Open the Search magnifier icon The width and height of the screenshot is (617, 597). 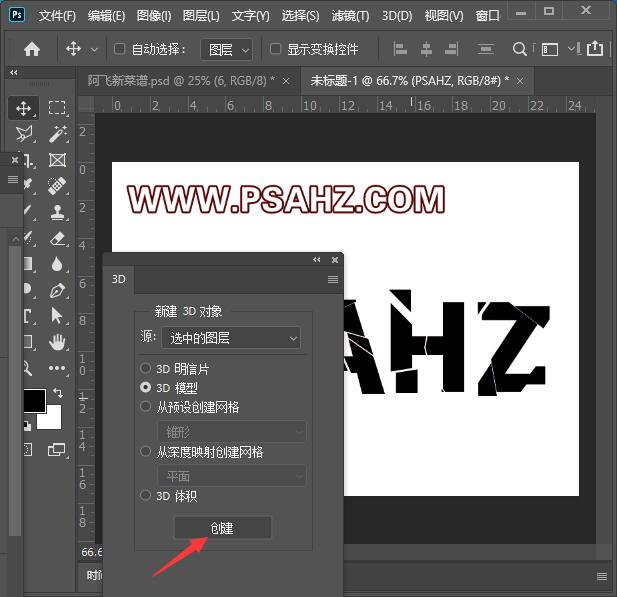(520, 49)
